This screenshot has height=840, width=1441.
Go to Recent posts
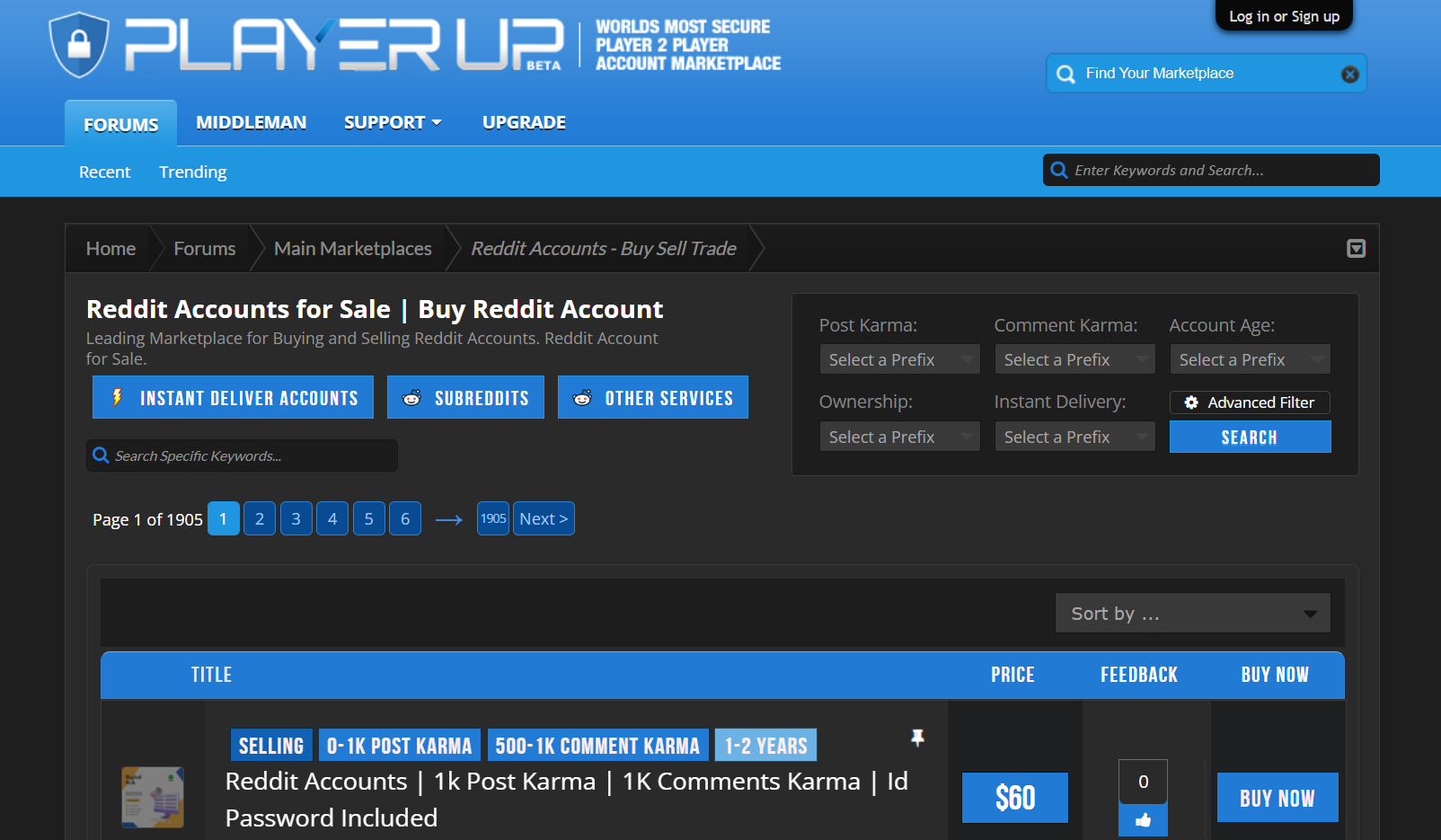coord(104,172)
